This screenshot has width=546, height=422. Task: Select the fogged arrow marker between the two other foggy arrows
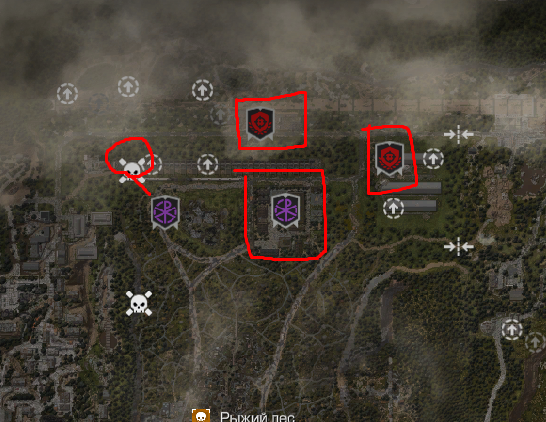pos(99,103)
